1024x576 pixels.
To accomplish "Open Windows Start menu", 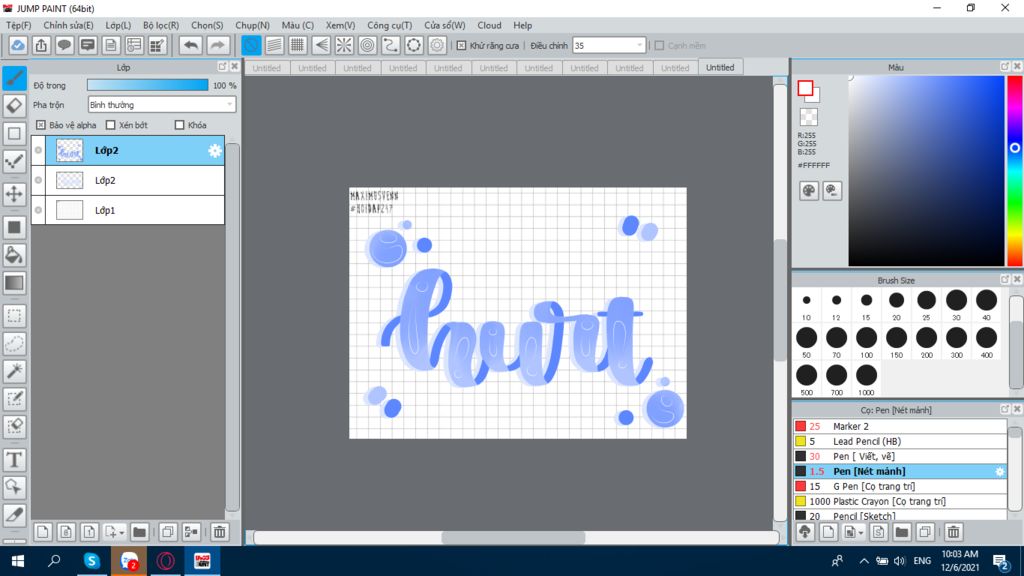I will (x=18, y=560).
